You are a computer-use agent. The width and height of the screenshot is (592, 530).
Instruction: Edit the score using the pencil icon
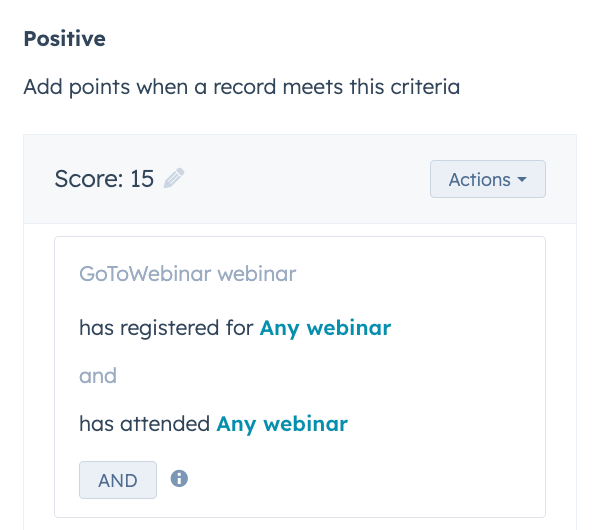tap(174, 178)
